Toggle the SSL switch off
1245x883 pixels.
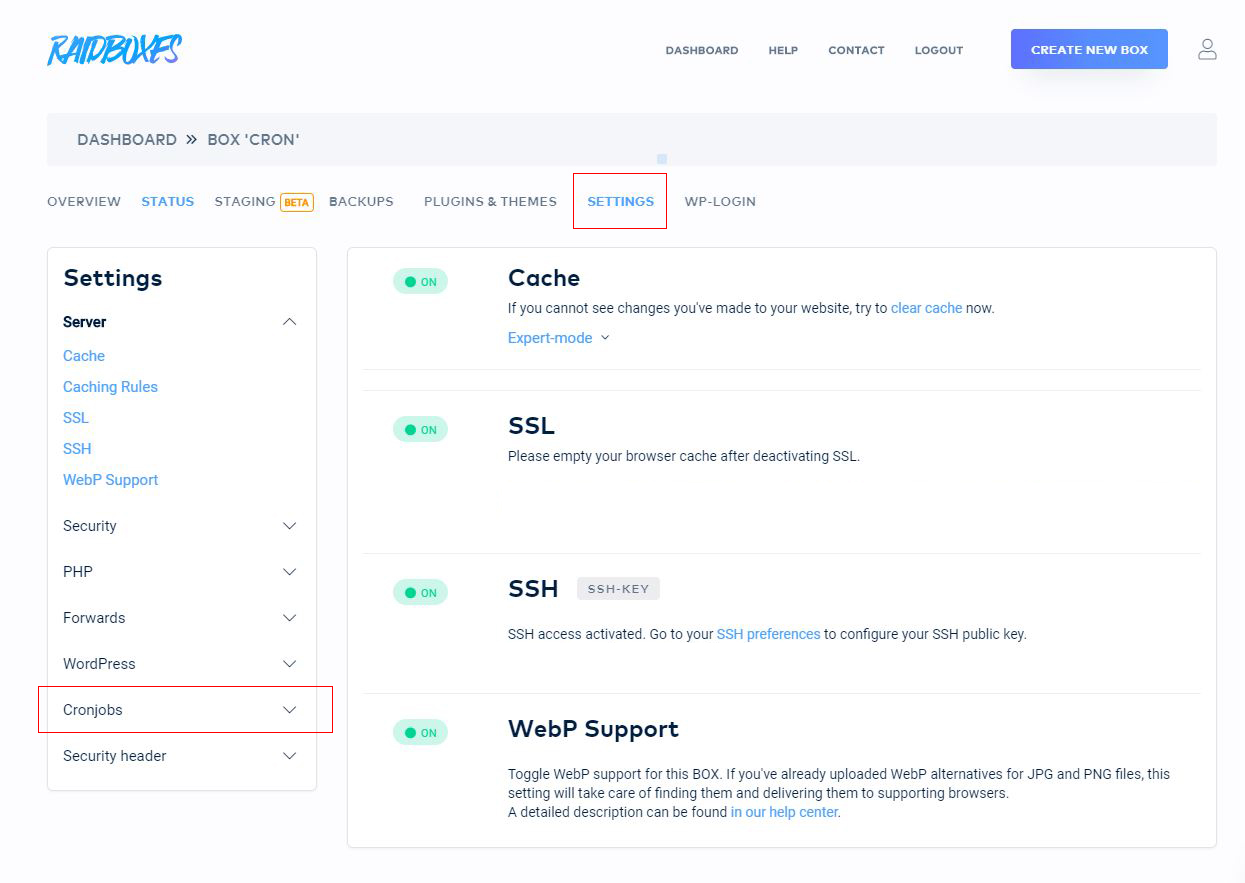tap(420, 430)
